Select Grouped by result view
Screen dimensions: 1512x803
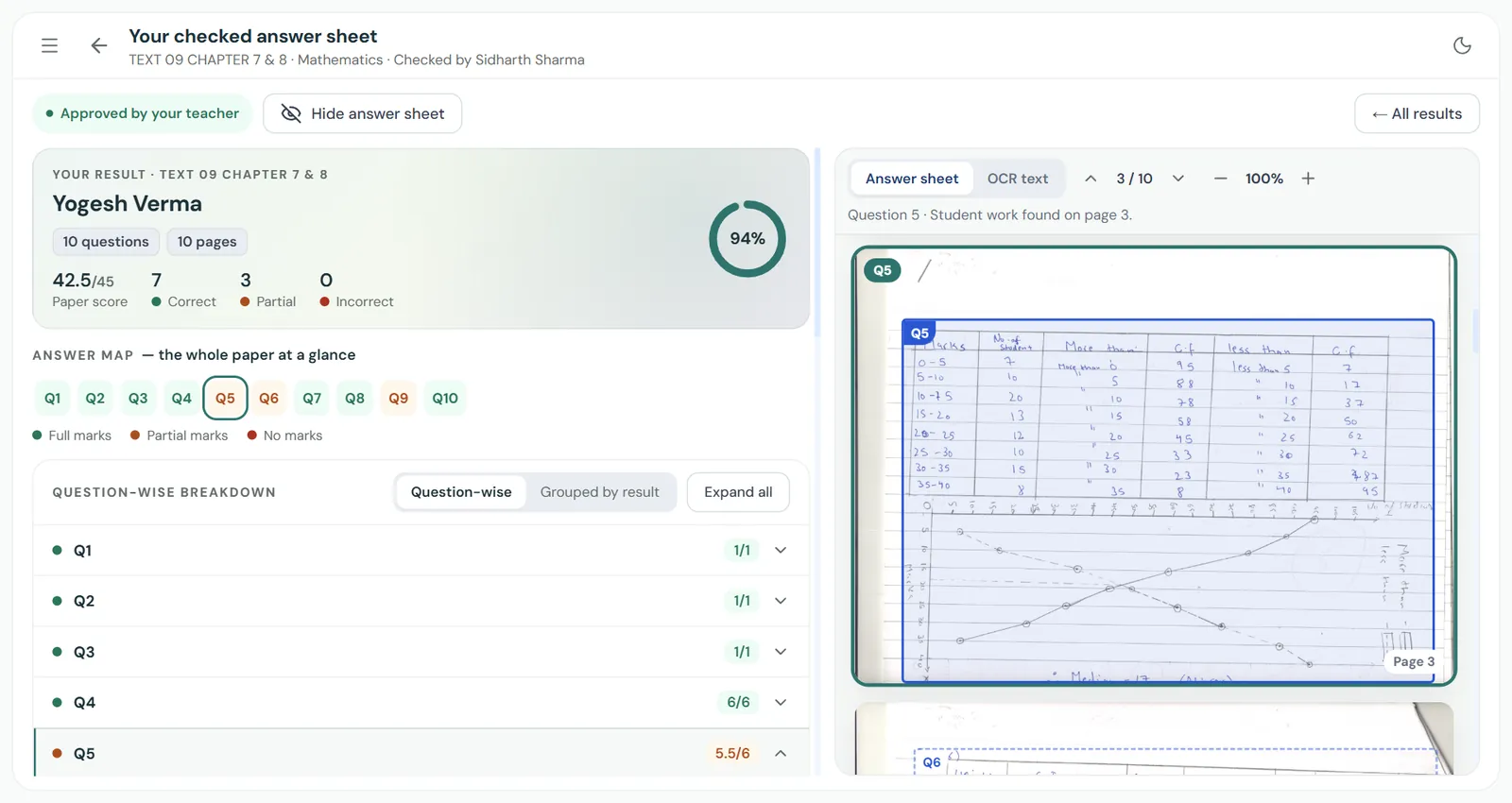tap(600, 492)
